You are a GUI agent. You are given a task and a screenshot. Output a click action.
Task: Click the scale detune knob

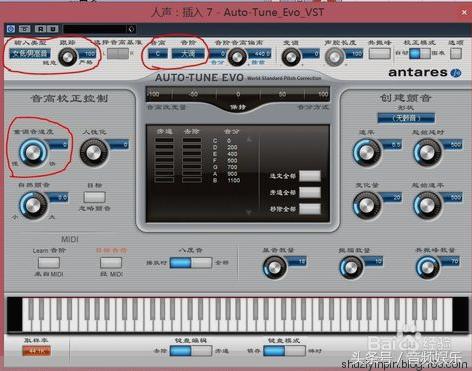click(x=237, y=57)
